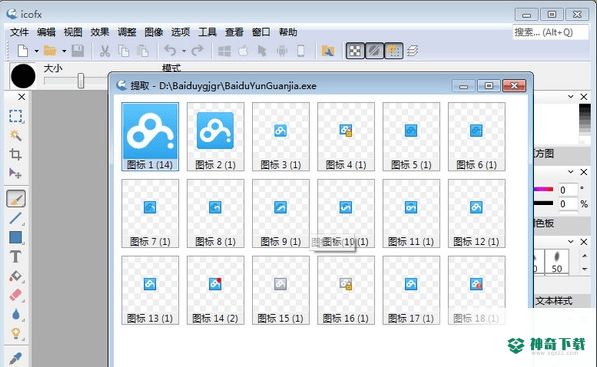Select the pink eraser tool
This screenshot has width=597, height=367.
(x=16, y=295)
